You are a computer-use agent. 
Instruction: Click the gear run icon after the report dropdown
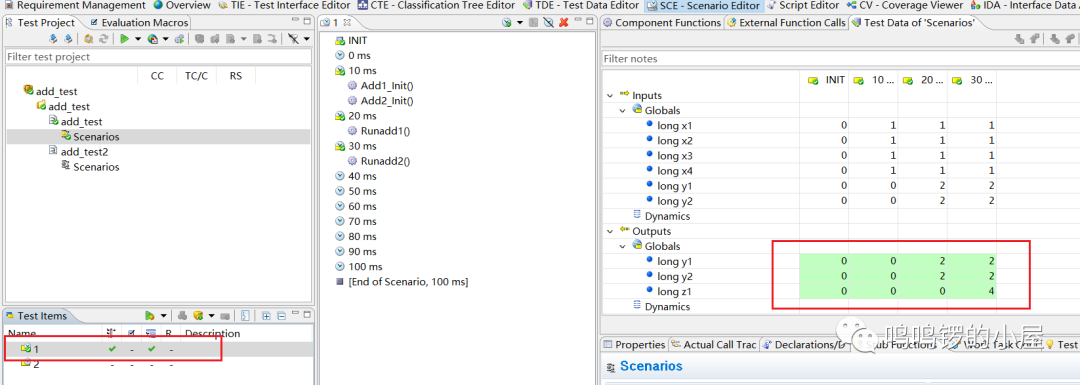[179, 39]
